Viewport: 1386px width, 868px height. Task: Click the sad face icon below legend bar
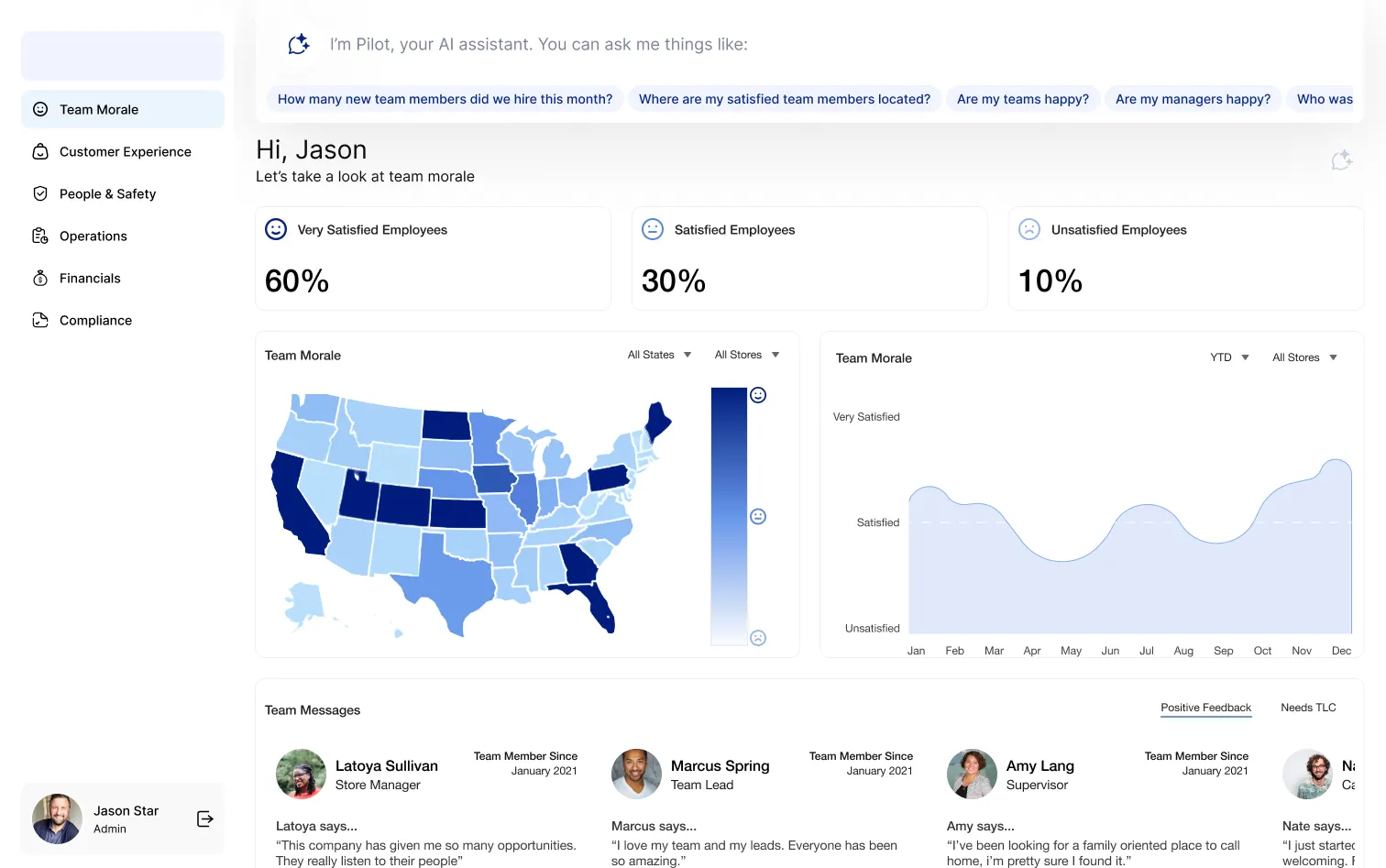[758, 638]
